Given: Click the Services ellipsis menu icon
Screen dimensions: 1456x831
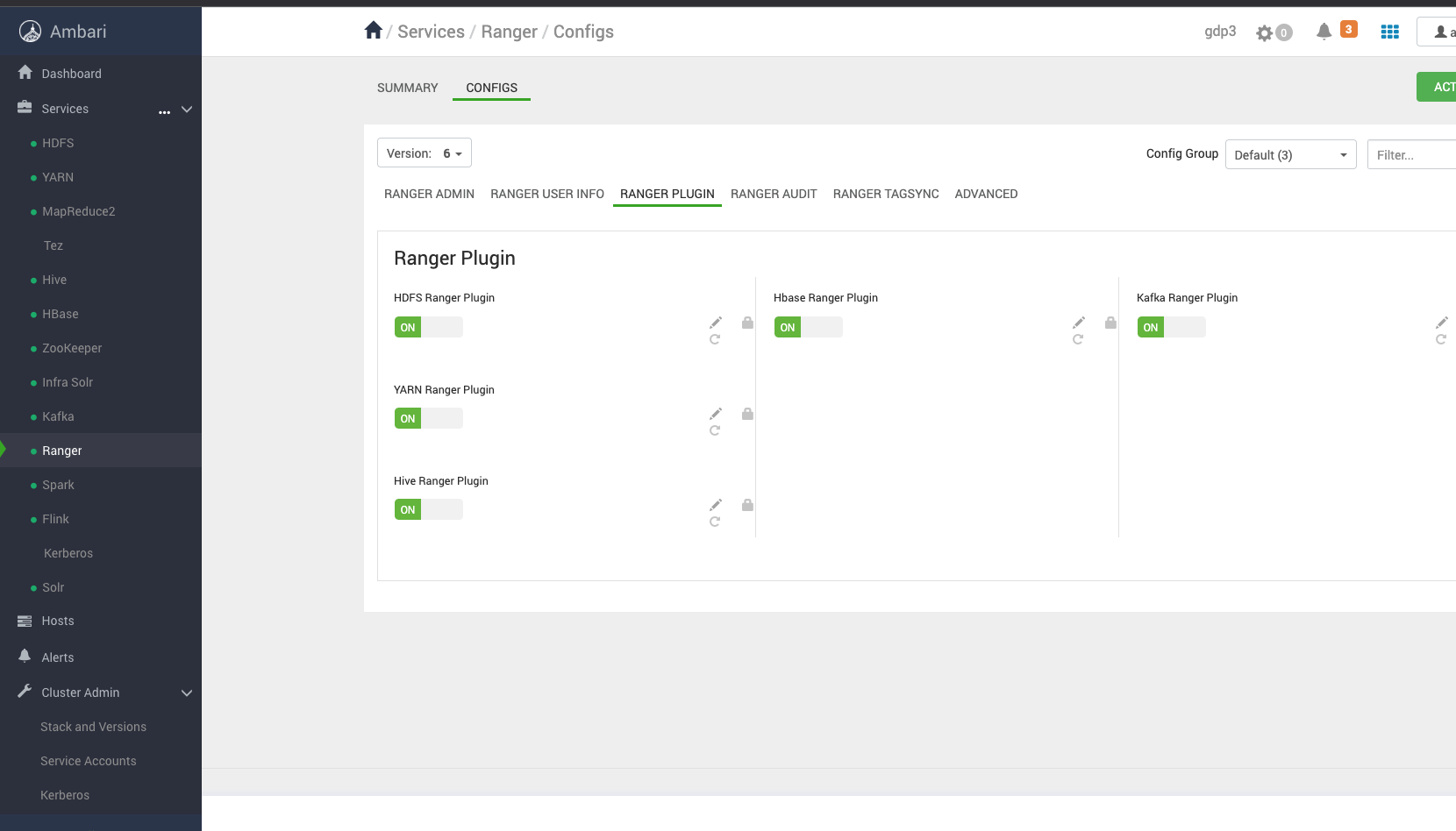Looking at the screenshot, I should (164, 110).
